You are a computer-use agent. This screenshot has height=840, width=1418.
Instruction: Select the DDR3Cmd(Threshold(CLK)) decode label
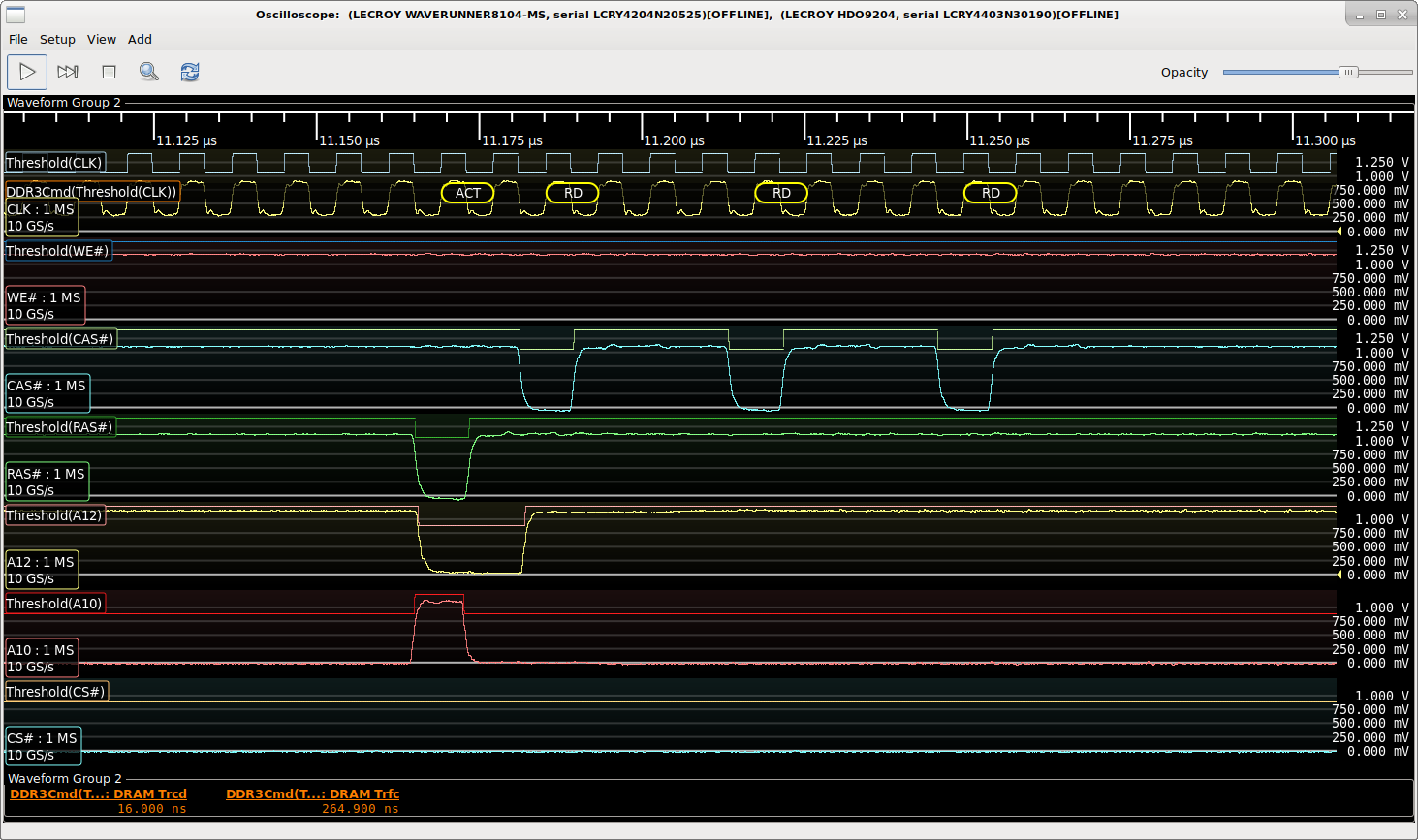(92, 192)
